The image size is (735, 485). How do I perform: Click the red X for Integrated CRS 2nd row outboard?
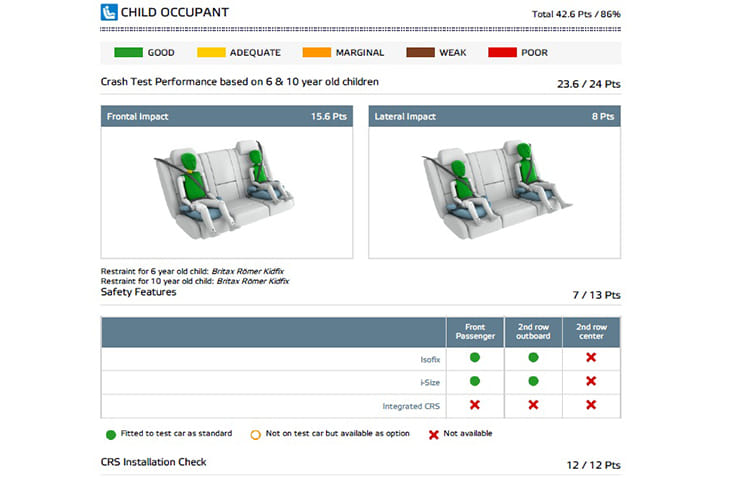tap(533, 405)
